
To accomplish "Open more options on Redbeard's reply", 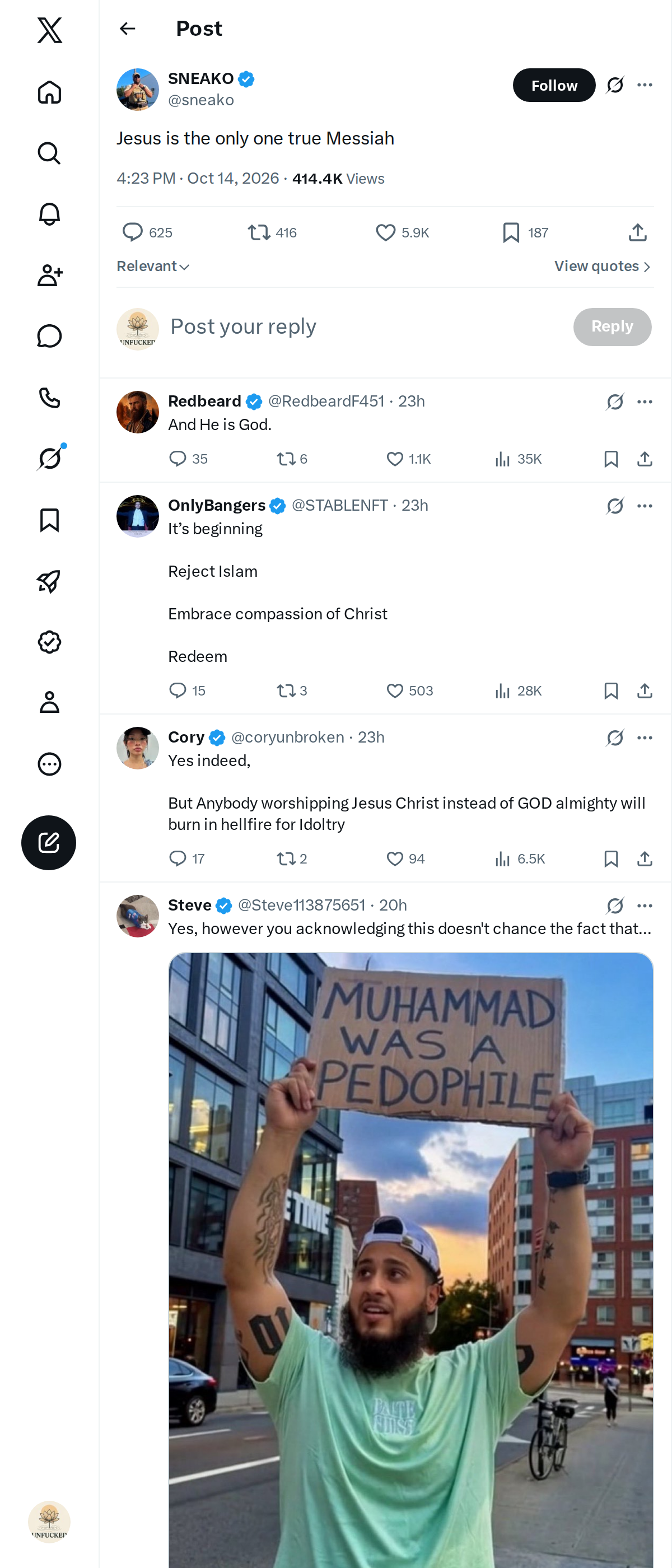I will tap(645, 402).
